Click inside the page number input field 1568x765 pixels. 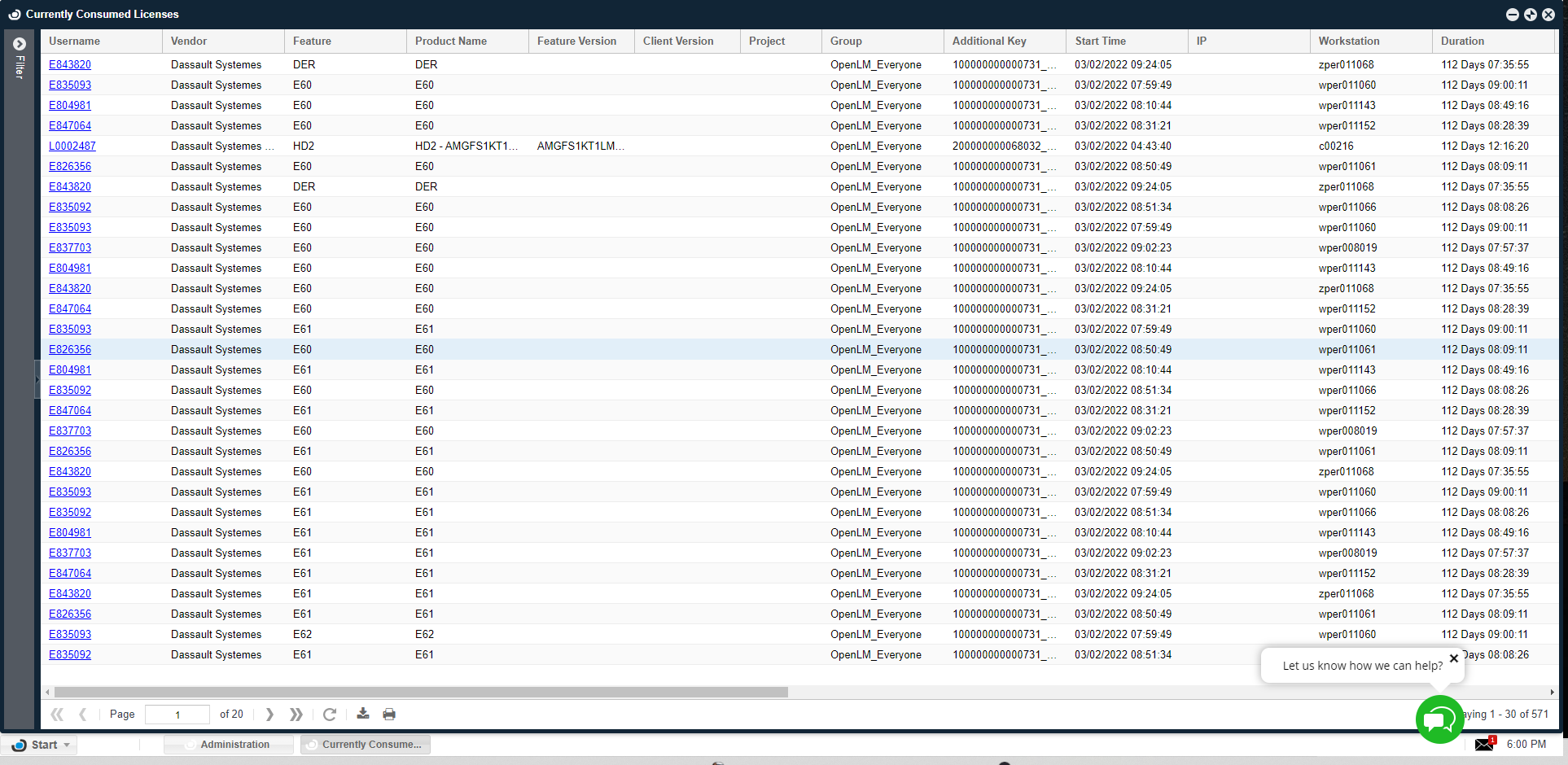click(x=177, y=714)
